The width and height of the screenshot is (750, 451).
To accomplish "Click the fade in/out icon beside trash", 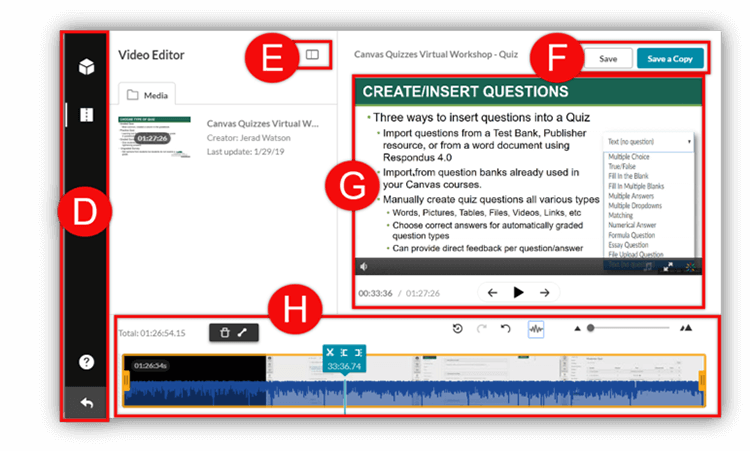I will coord(243,332).
